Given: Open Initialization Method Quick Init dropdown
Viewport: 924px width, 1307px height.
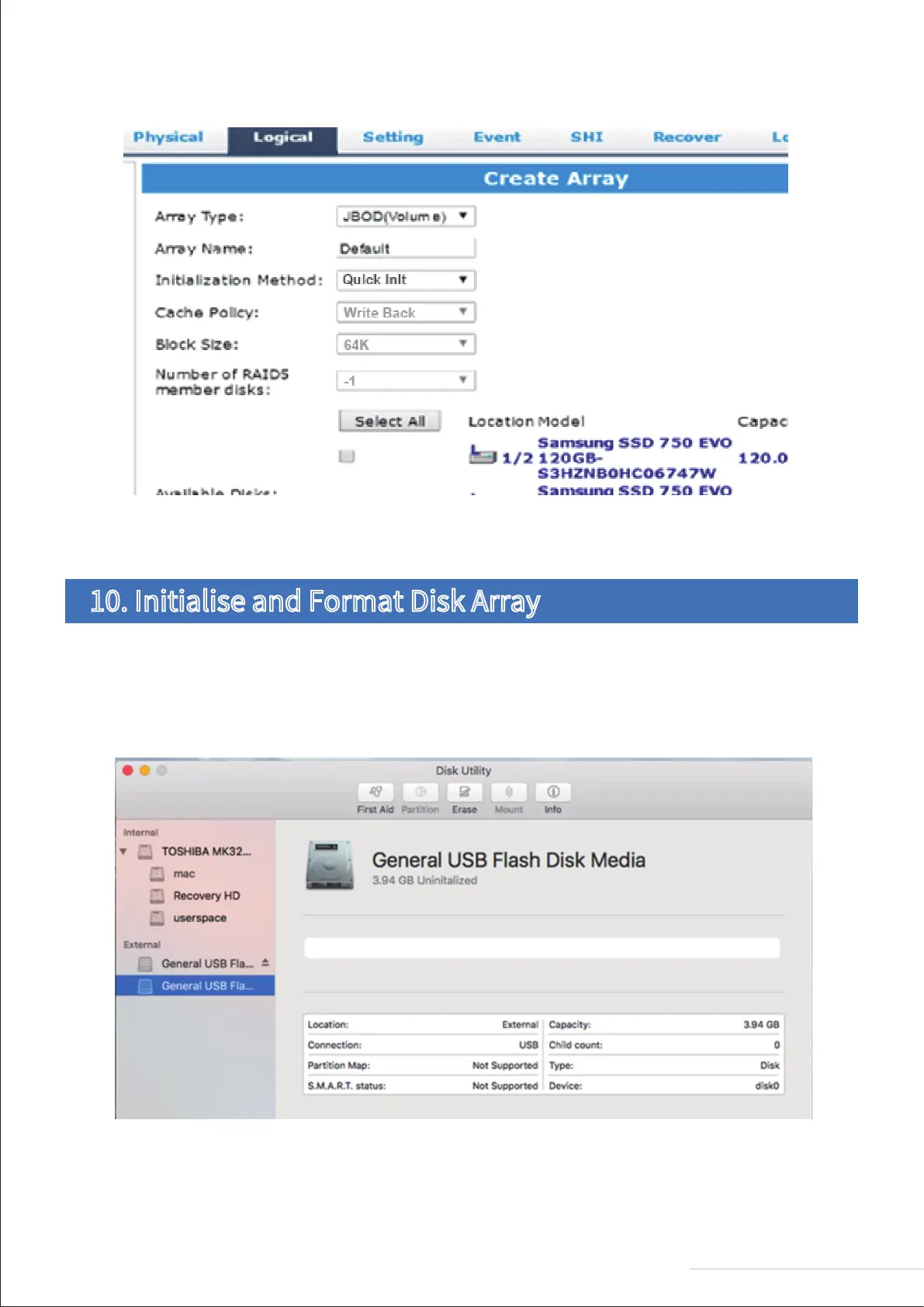Looking at the screenshot, I should (406, 279).
